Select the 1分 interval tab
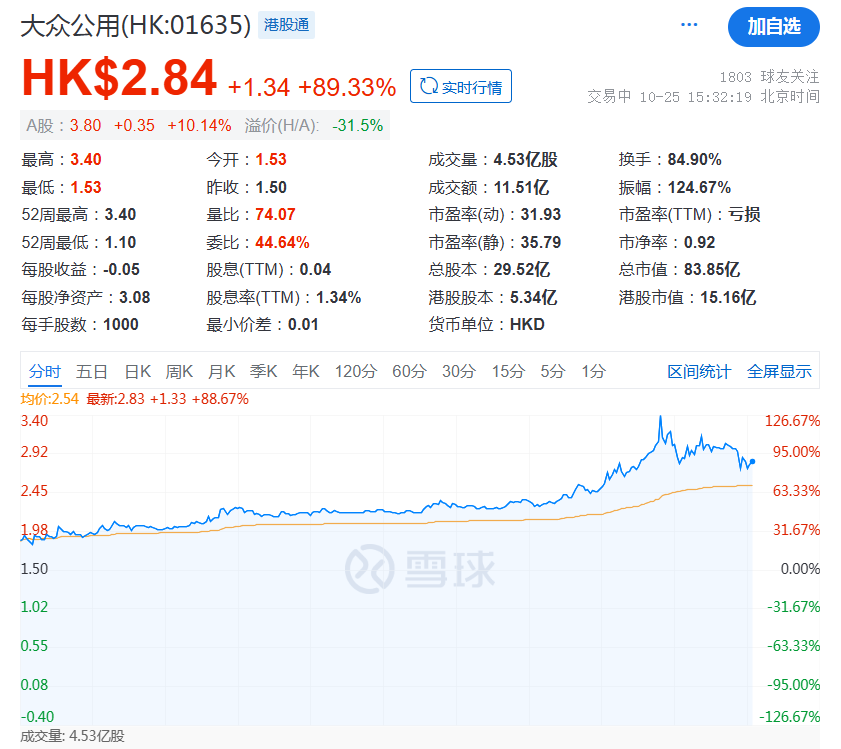Screen dimensions: 841x749 (593, 371)
